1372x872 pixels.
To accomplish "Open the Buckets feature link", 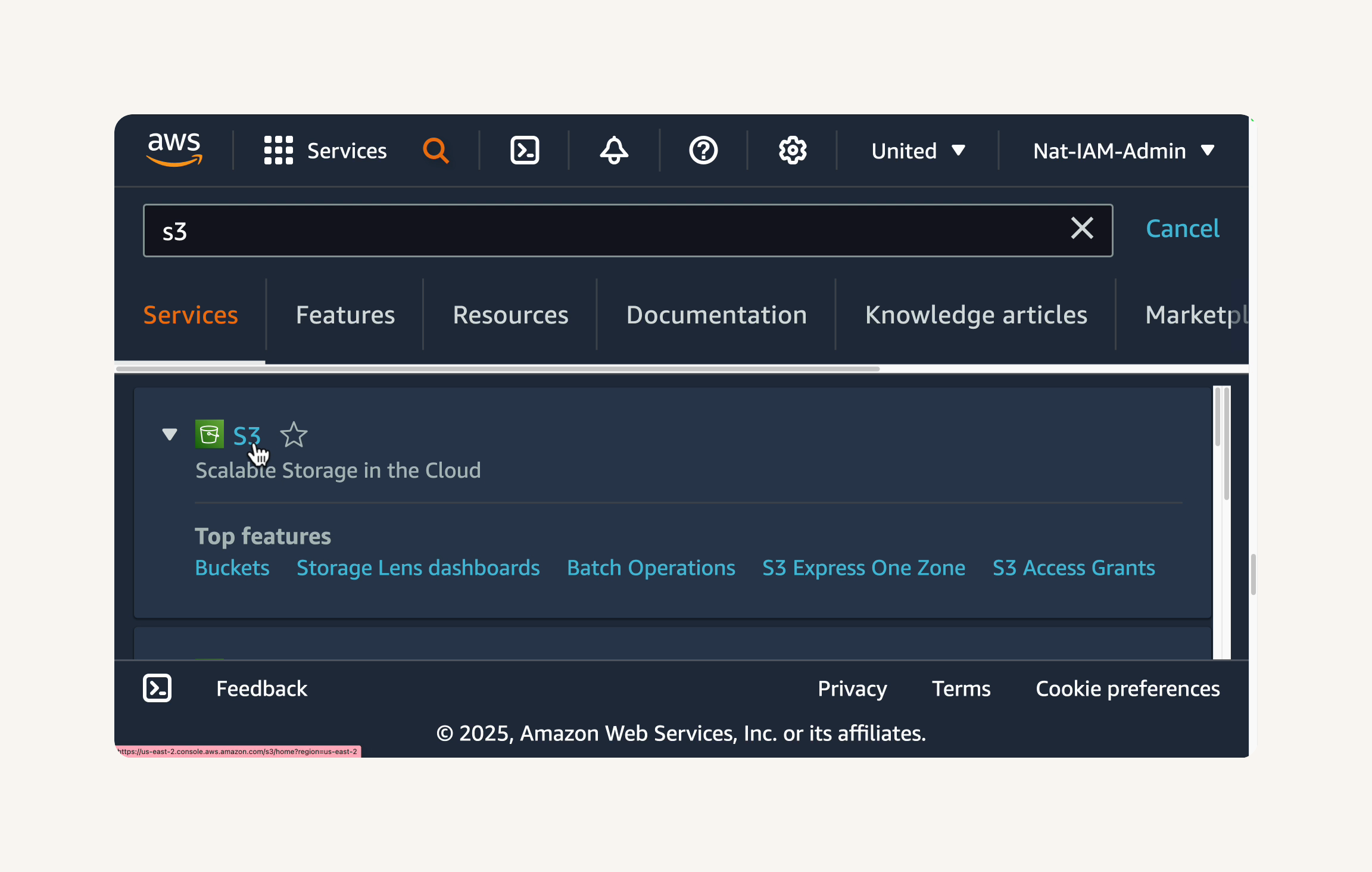I will coord(232,568).
